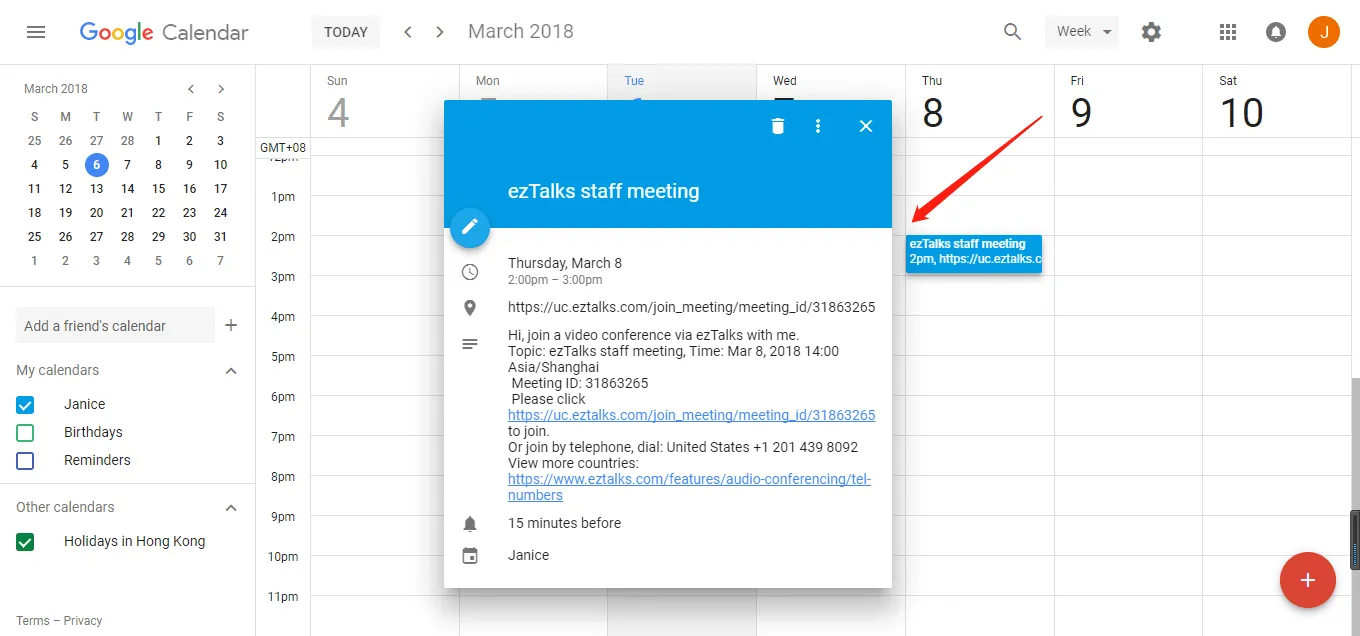
Task: Select day 31 in mini calendar
Action: (220, 237)
